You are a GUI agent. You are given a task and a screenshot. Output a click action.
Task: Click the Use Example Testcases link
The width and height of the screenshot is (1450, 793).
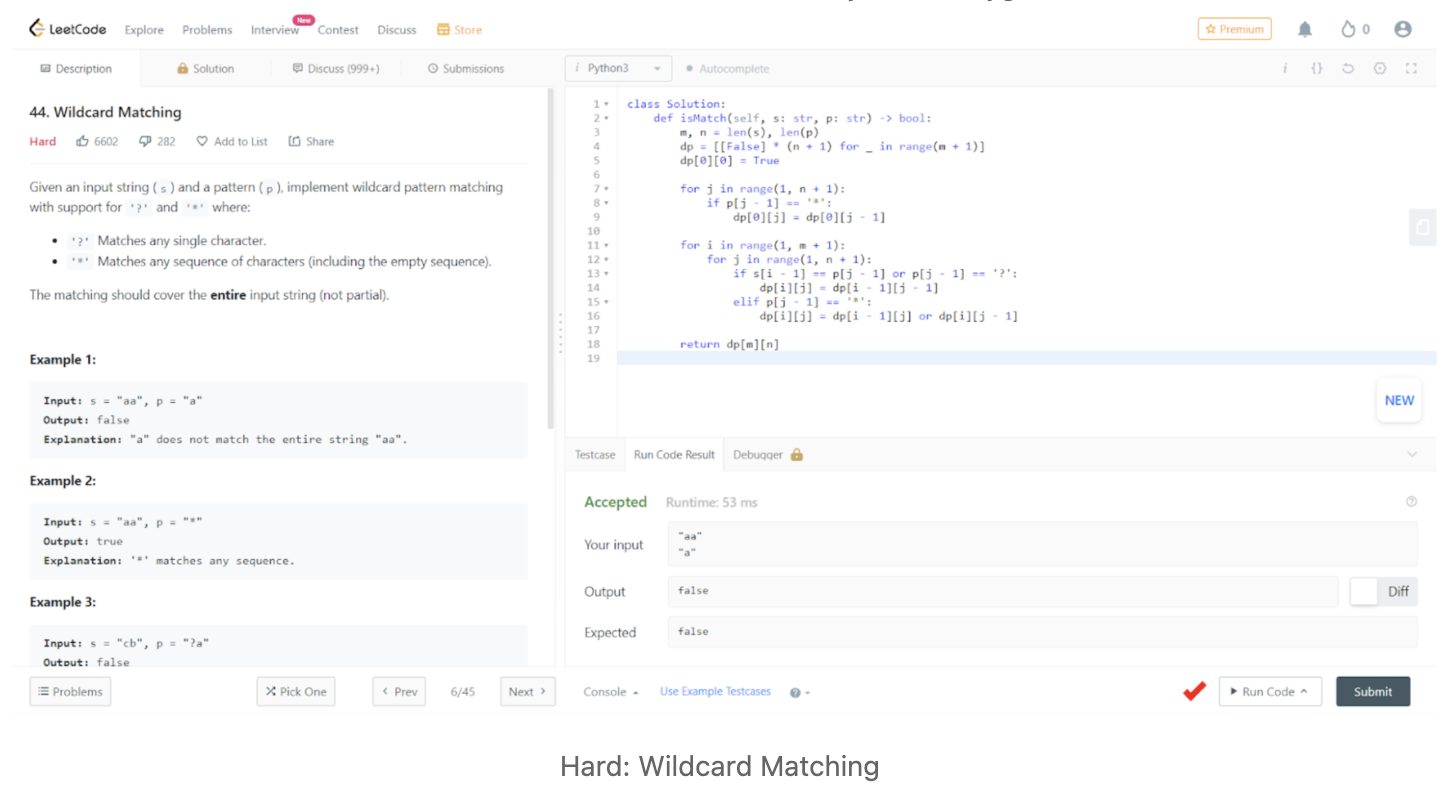[715, 692]
